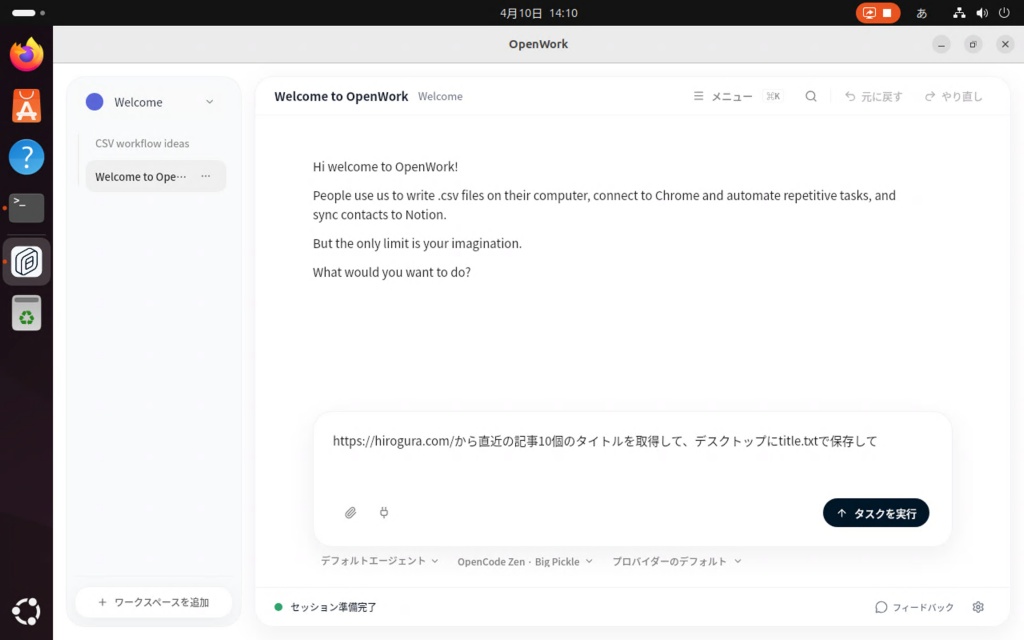The height and width of the screenshot is (640, 1024).
Task: Click ワークスペースを追加 button
Action: tap(154, 602)
